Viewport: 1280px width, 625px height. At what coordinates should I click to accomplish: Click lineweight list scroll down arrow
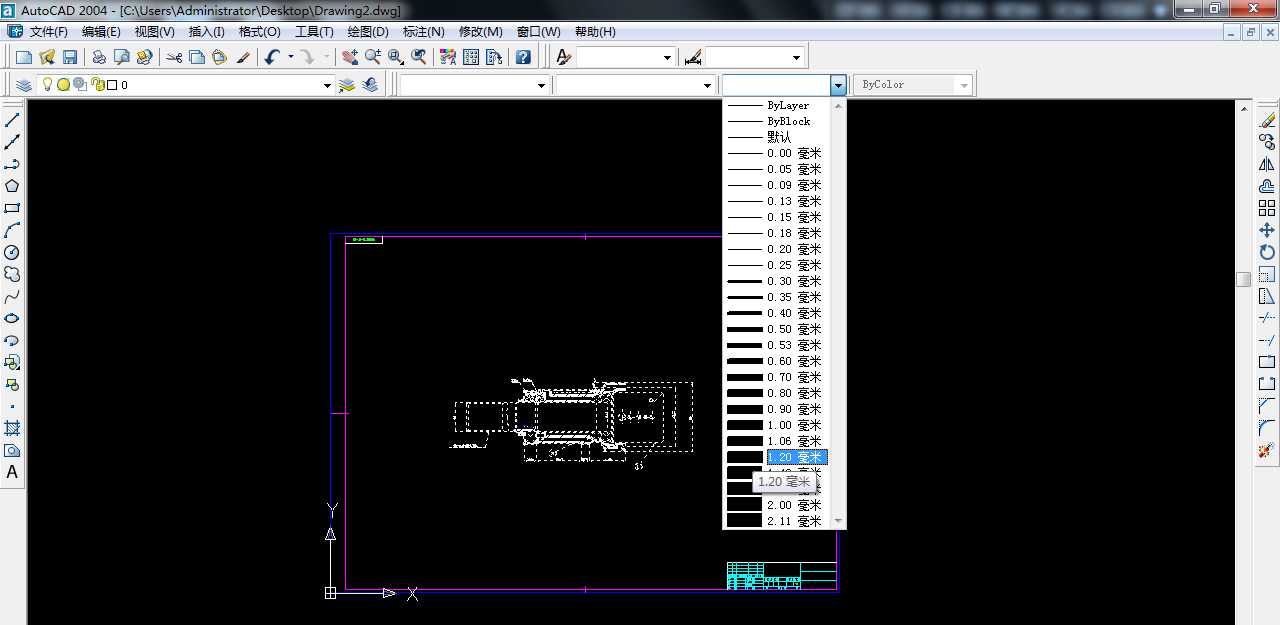coord(839,522)
